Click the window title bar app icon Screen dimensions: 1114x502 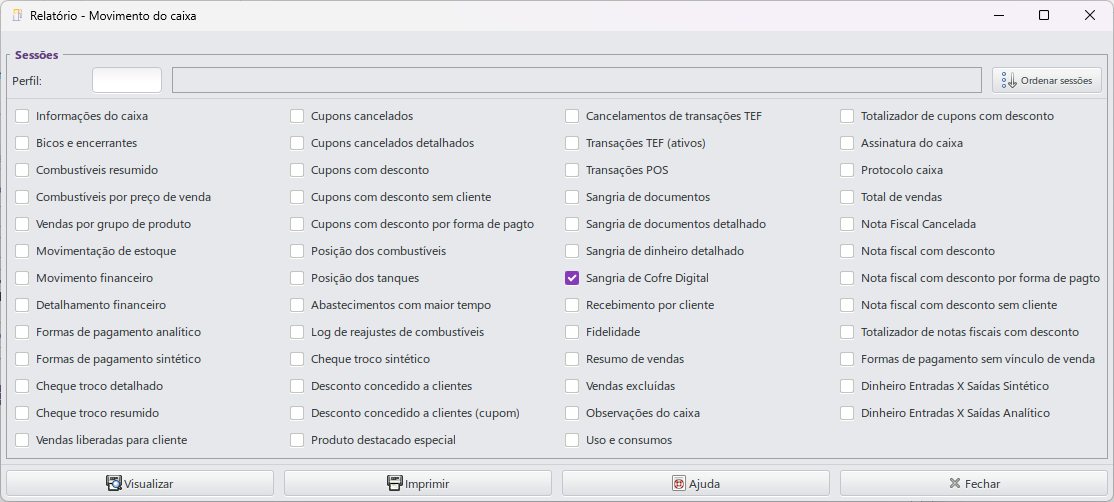point(16,16)
